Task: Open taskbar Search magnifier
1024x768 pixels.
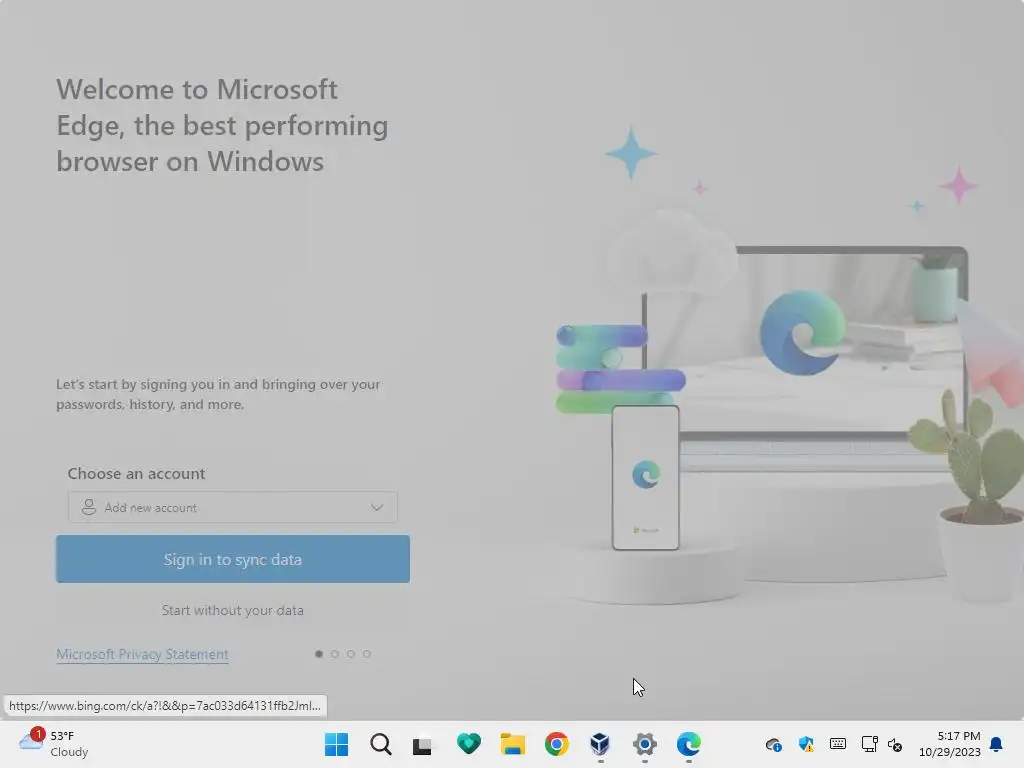Action: point(380,744)
